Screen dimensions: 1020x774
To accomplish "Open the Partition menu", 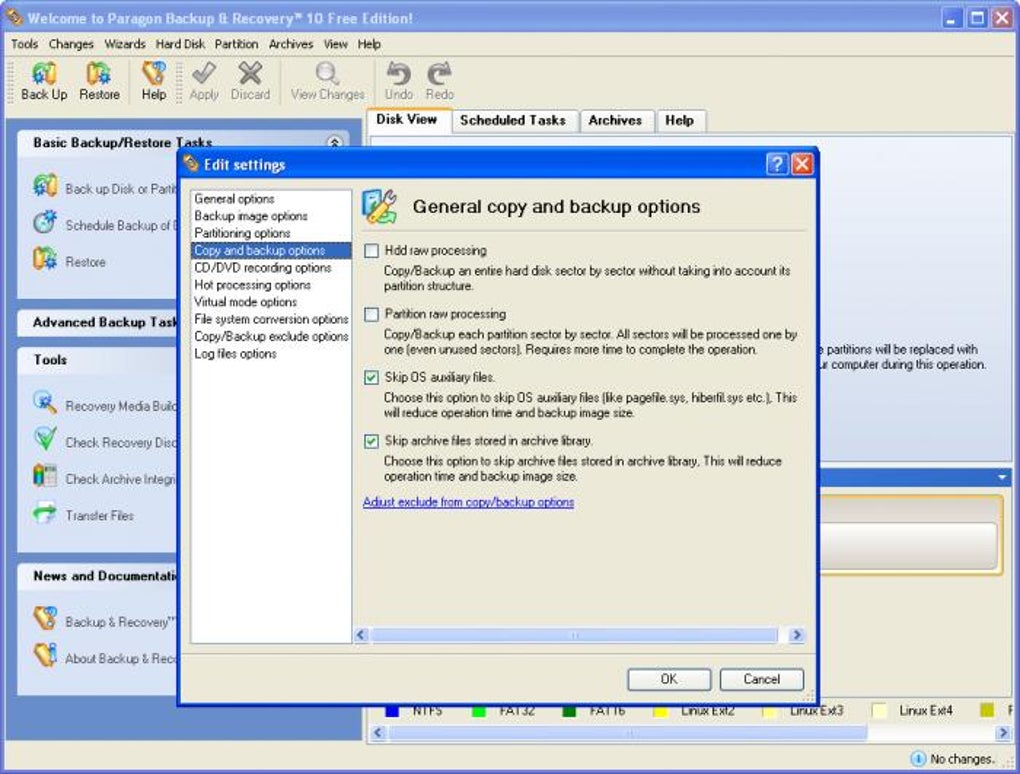I will pyautogui.click(x=236, y=44).
